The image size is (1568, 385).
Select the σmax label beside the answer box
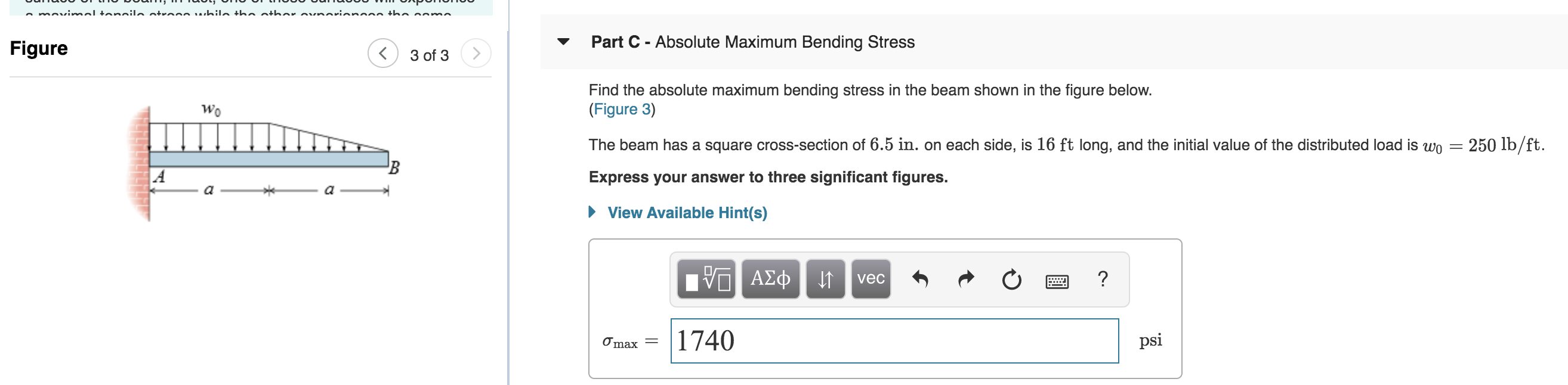pyautogui.click(x=621, y=341)
